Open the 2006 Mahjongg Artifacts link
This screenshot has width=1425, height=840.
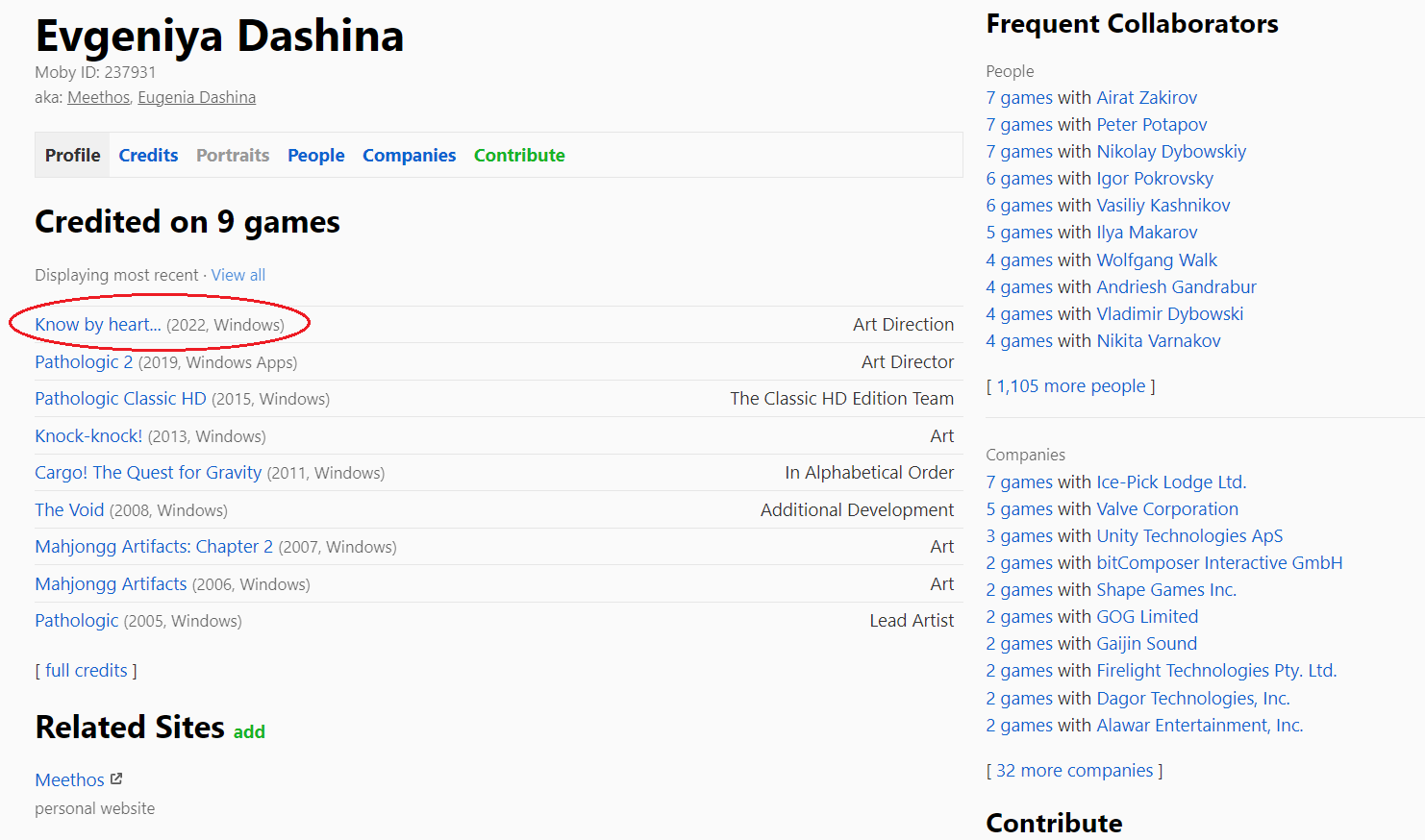click(111, 584)
